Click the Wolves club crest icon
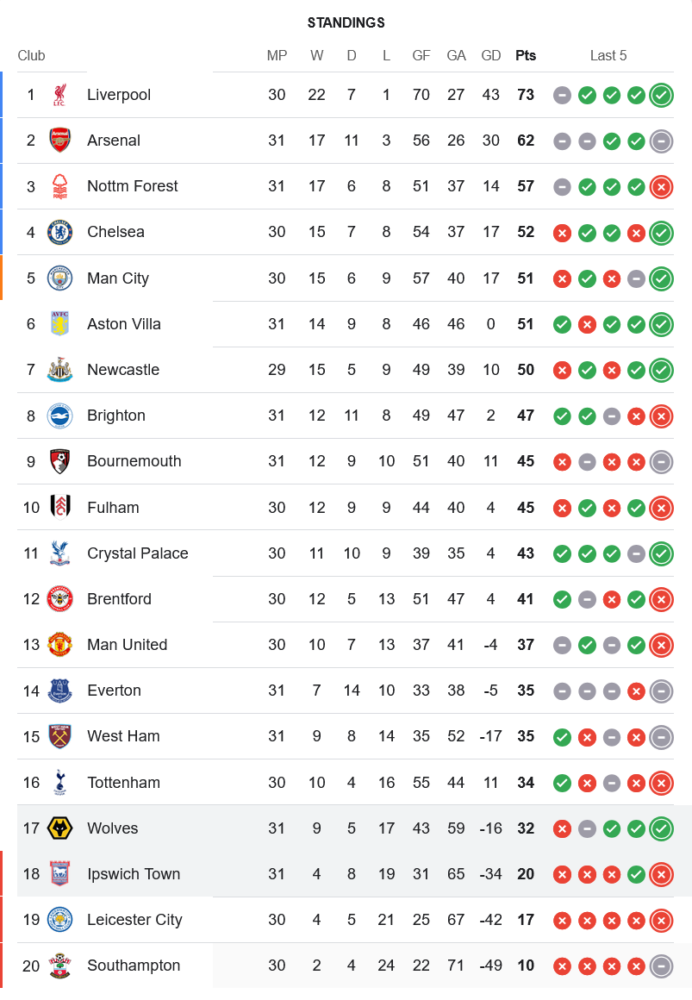 tap(60, 828)
